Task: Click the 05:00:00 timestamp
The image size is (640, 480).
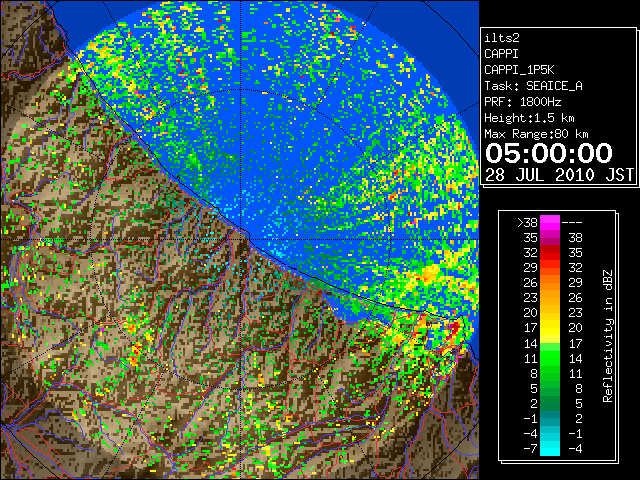Action: point(549,153)
